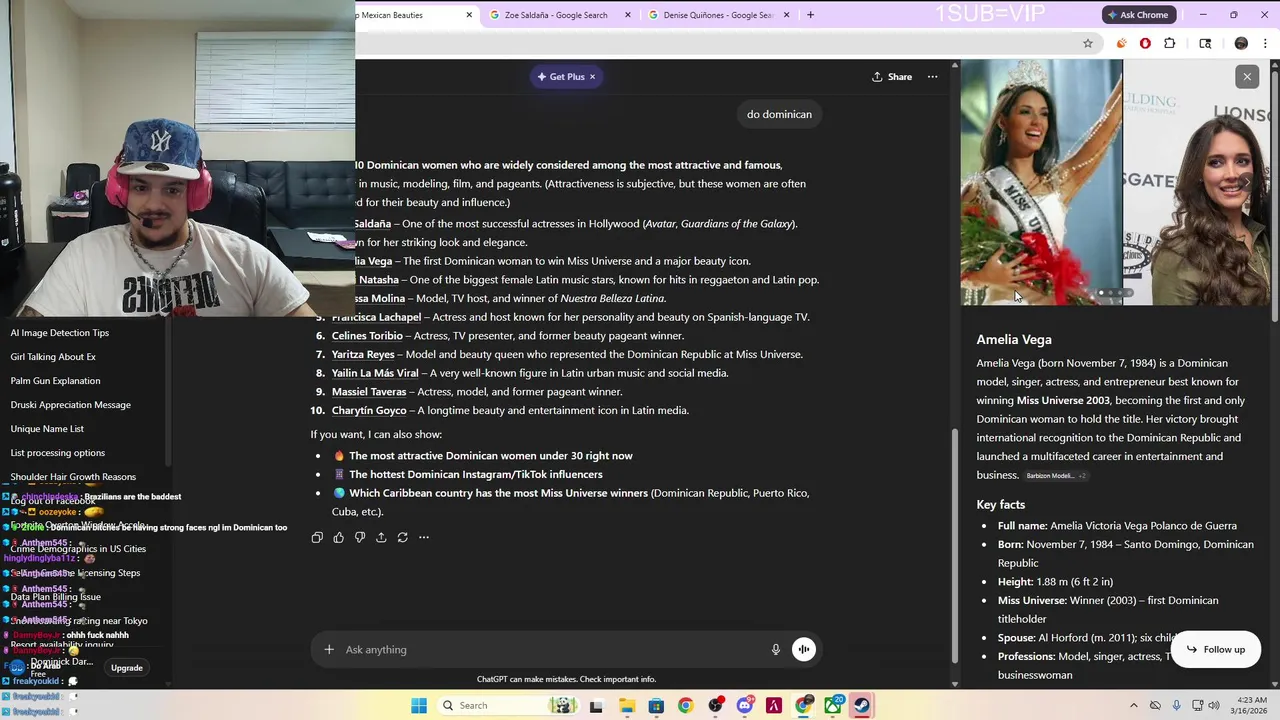1280x720 pixels.
Task: Open the Chrome Extensions puzzle icon
Action: pyautogui.click(x=1170, y=43)
